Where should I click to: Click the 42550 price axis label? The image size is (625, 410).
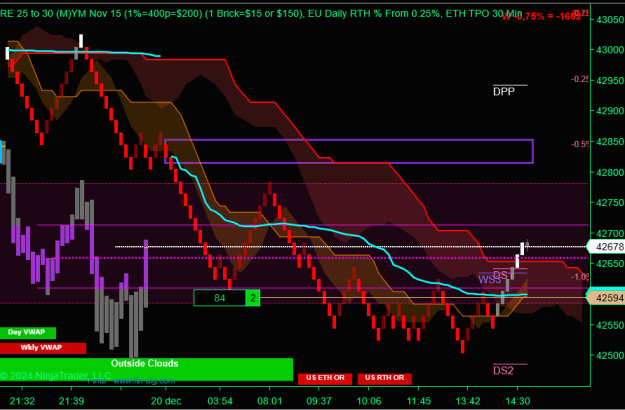click(610, 325)
